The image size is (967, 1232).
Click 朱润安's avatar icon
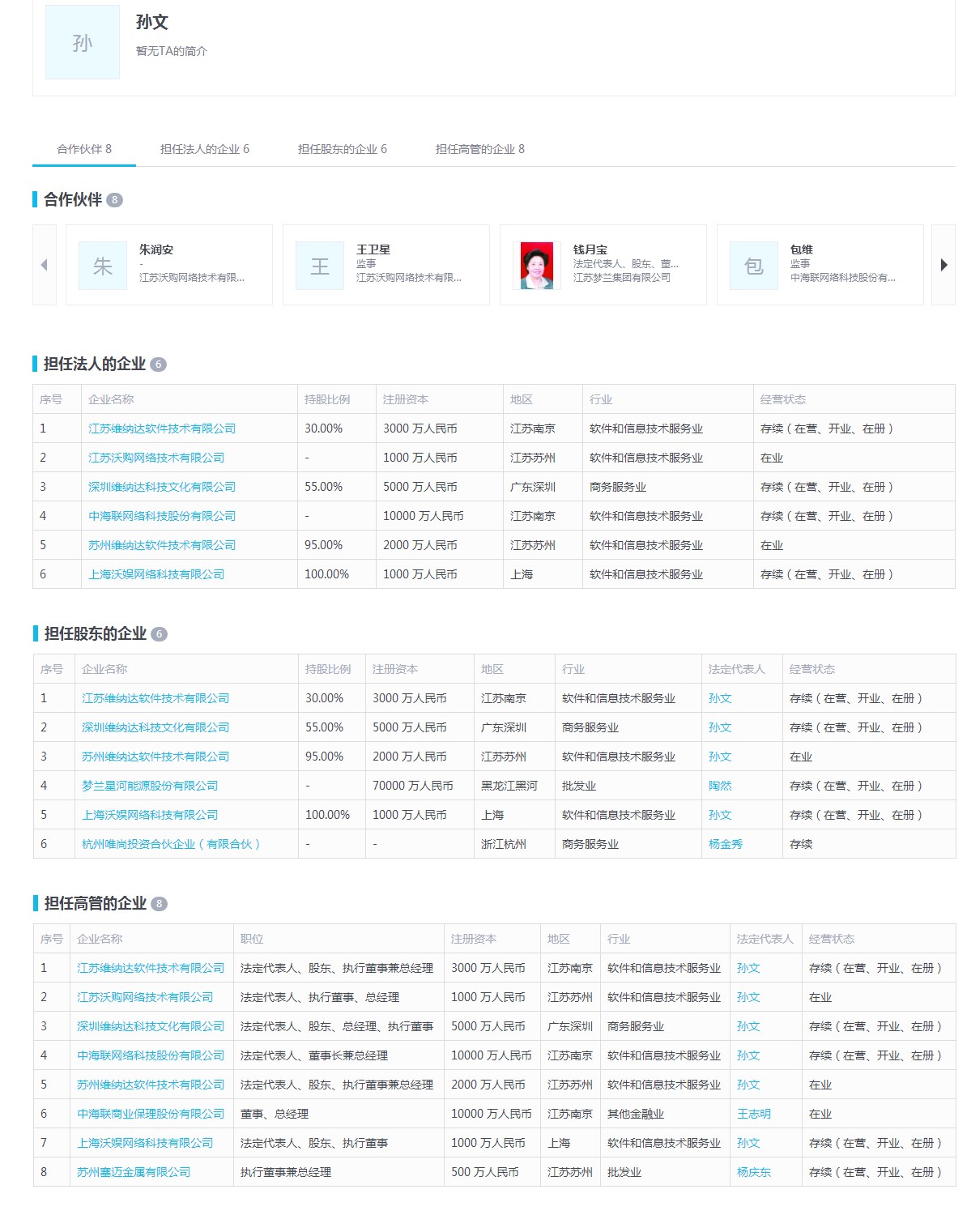point(103,266)
